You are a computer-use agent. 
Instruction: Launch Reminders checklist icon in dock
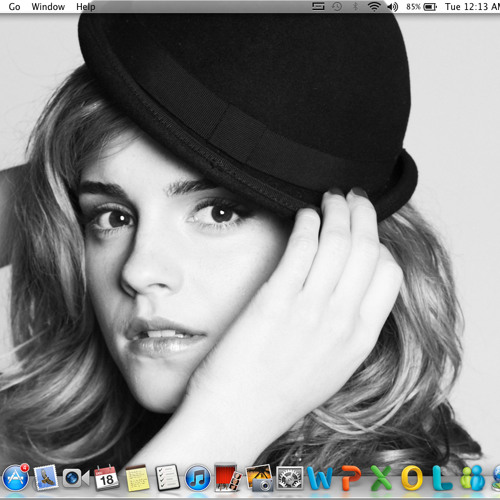tap(168, 478)
